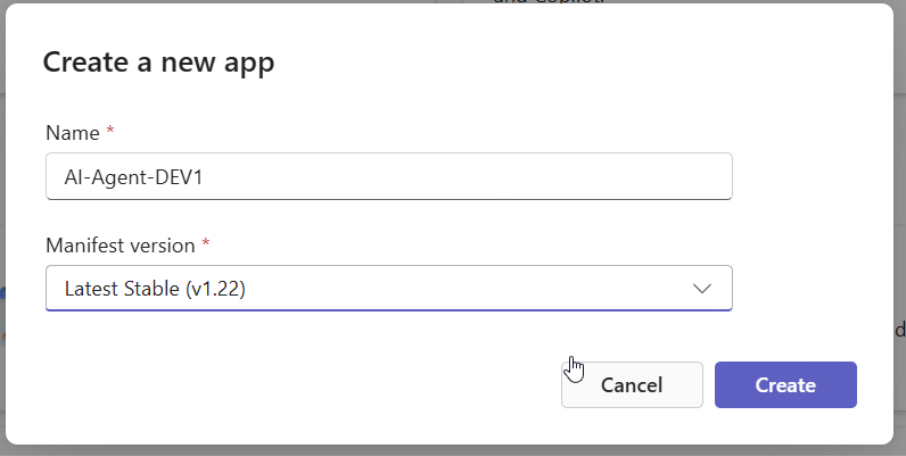Click the red asterisk beside Name

click(110, 133)
